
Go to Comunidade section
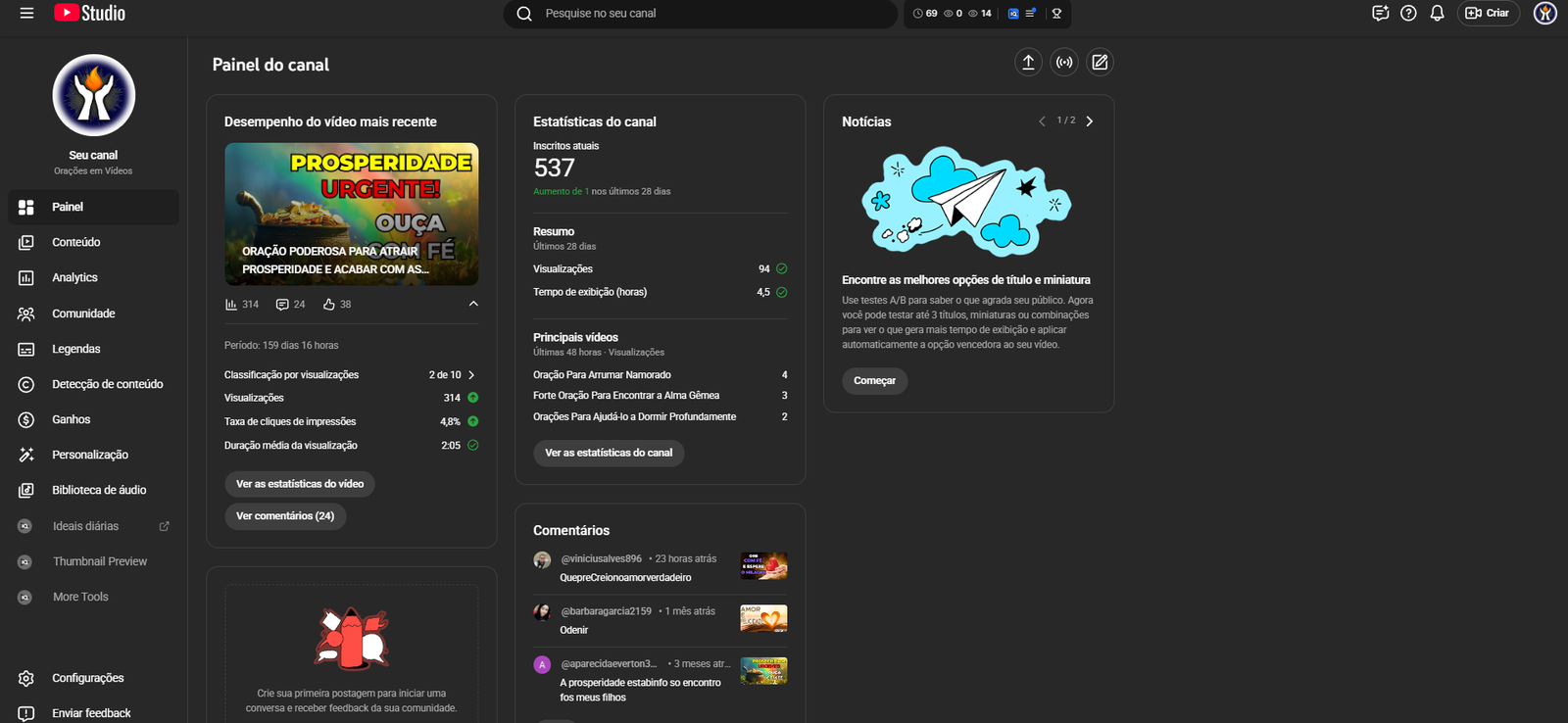(x=93, y=313)
